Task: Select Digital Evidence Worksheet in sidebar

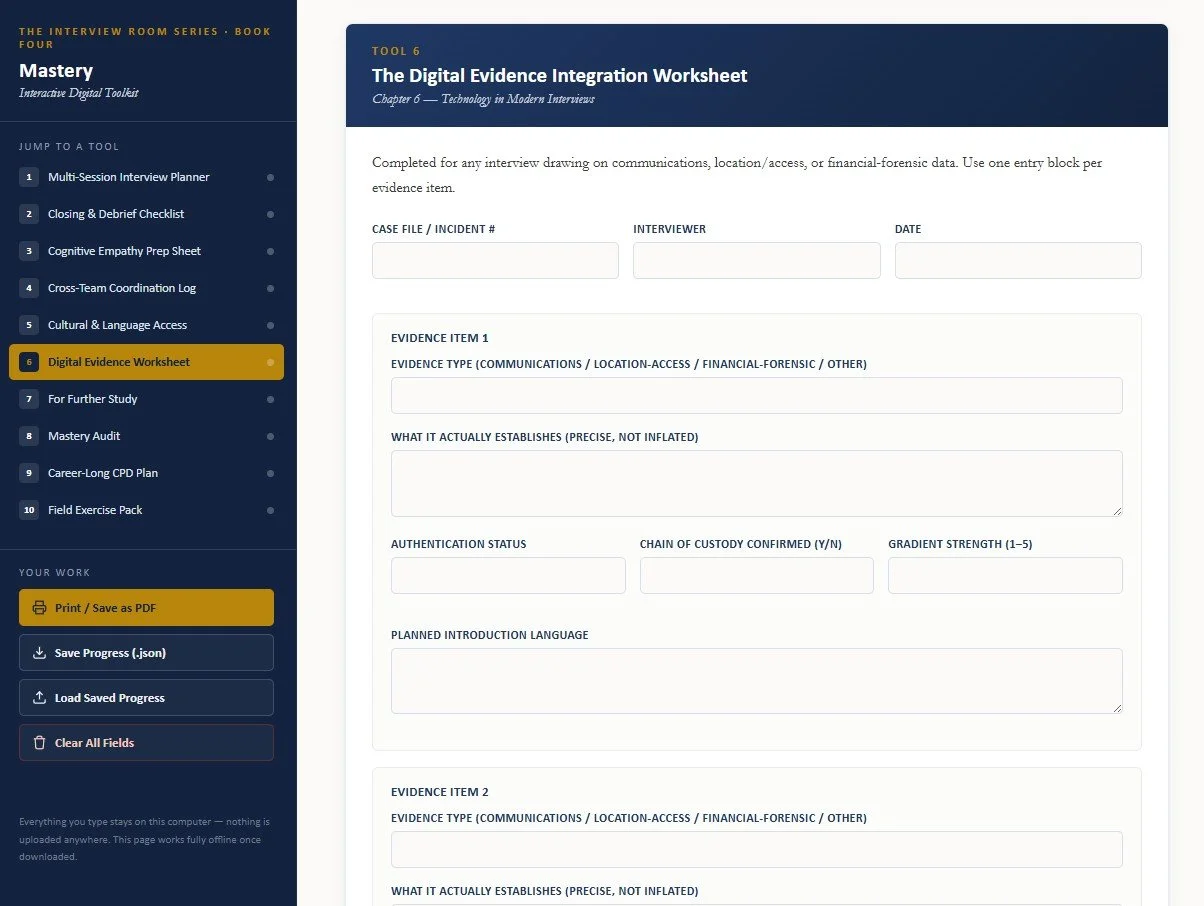Action: click(146, 362)
